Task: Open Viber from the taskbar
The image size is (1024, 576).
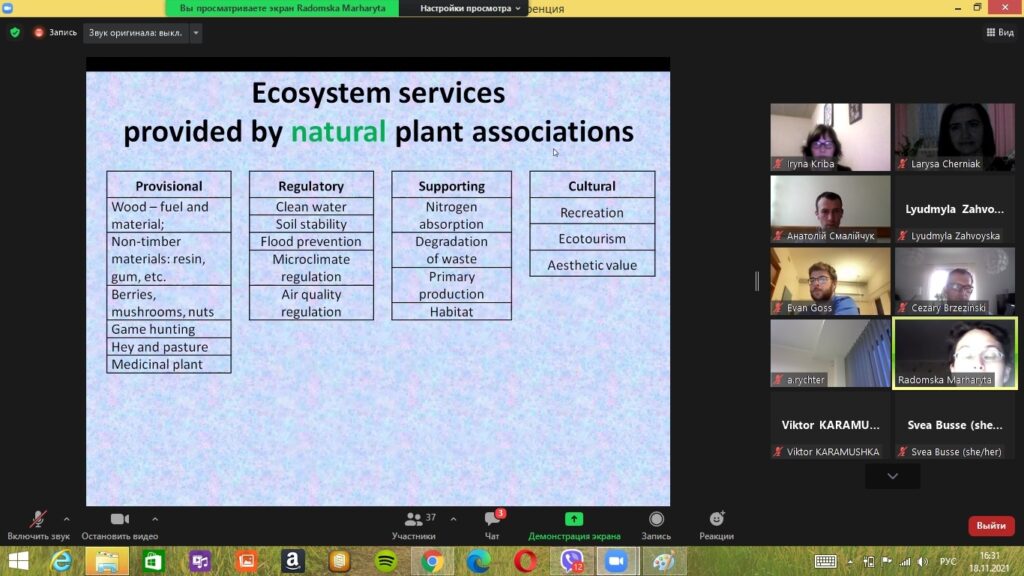Action: coord(572,561)
